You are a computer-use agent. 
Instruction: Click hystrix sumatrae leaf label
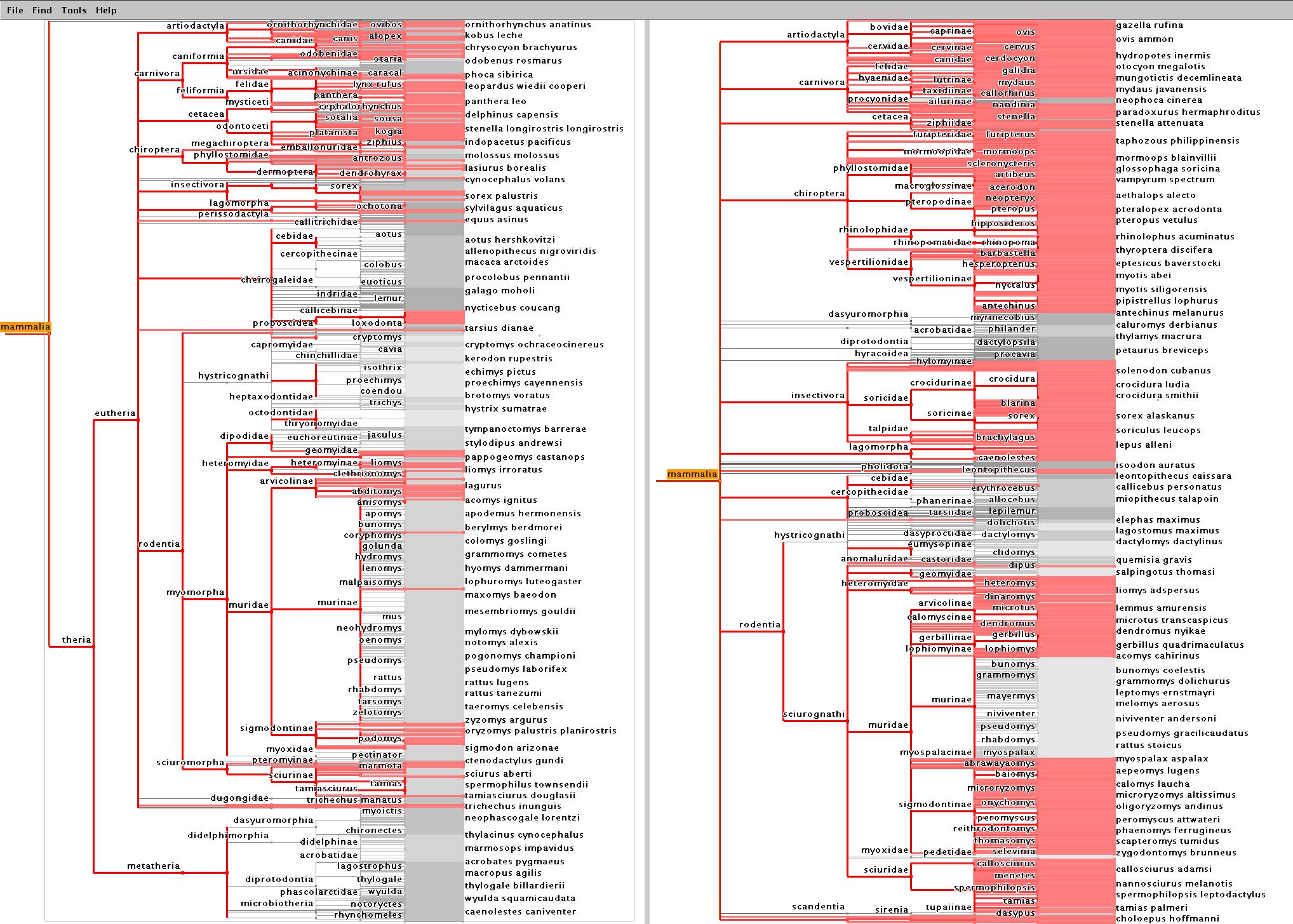[506, 408]
